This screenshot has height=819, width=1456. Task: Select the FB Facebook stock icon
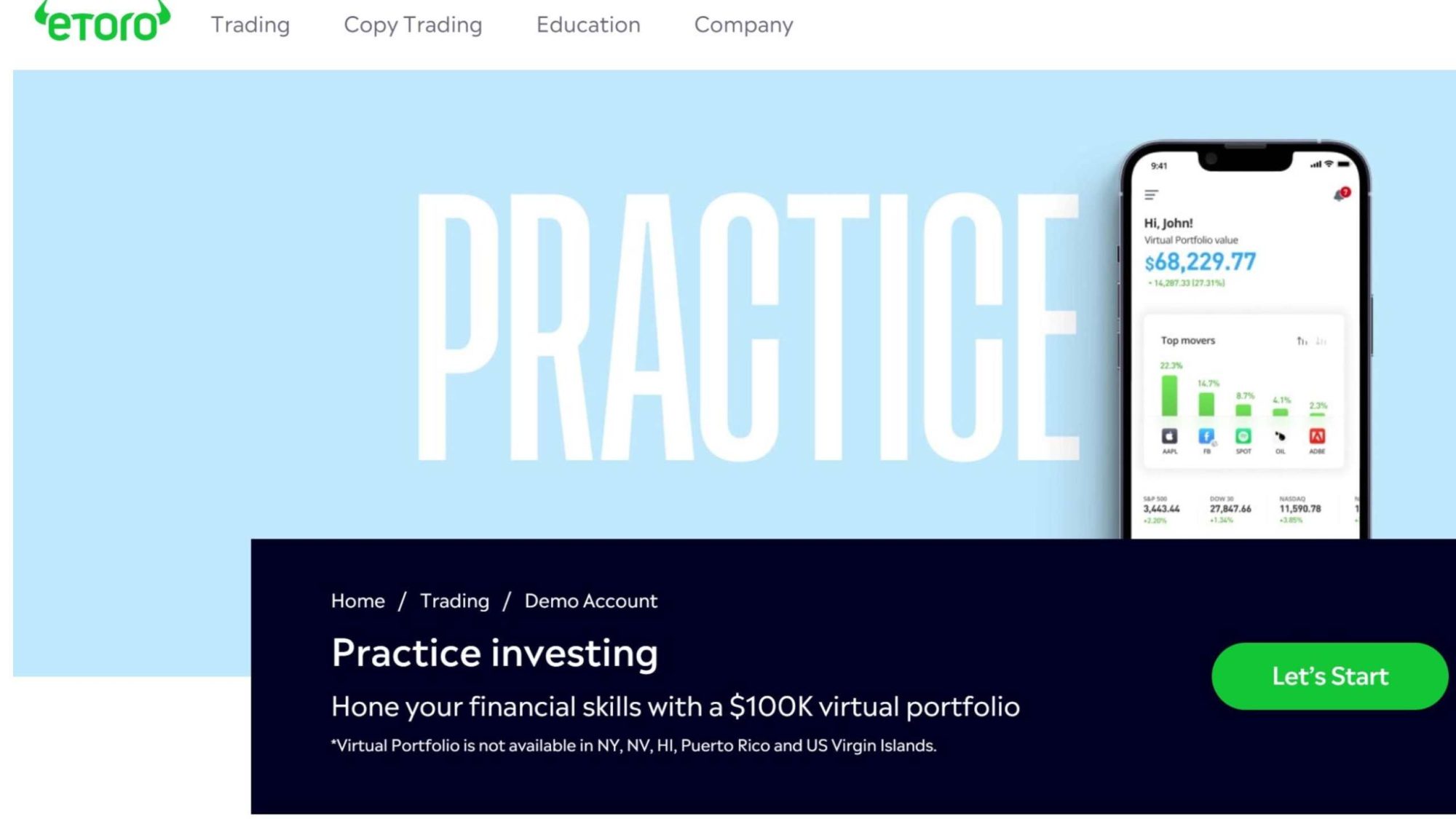pos(1206,436)
